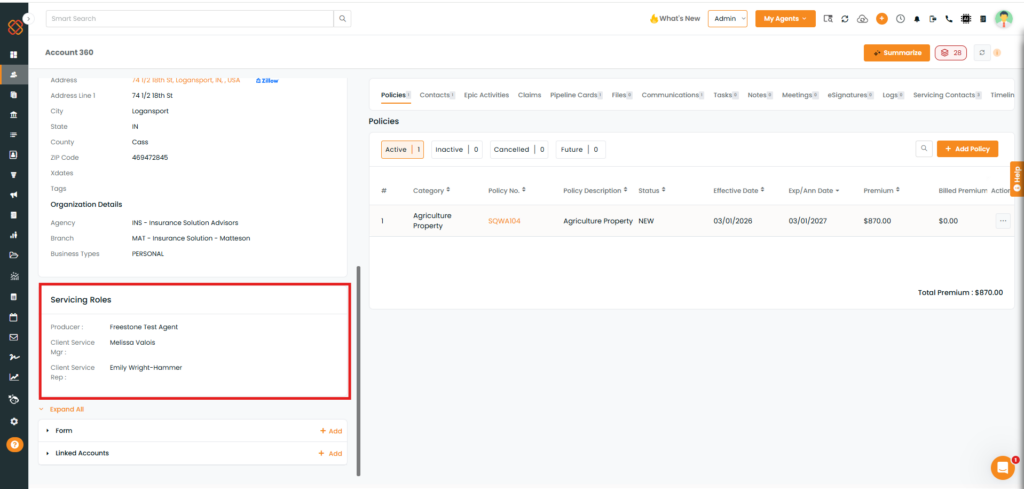Open the Admin role dropdown
This screenshot has width=1024, height=489.
point(727,19)
